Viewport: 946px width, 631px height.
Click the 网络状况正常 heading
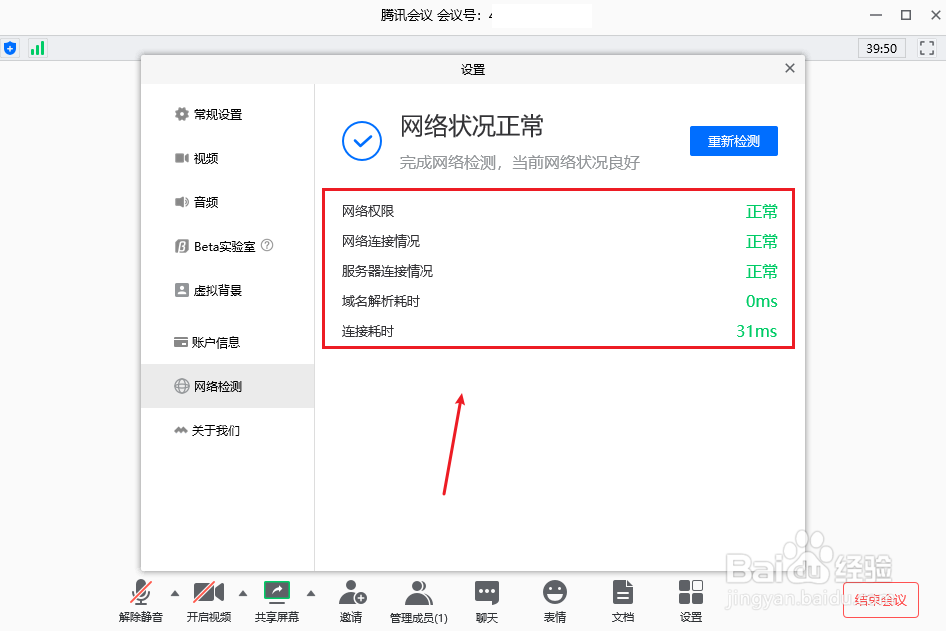(472, 126)
